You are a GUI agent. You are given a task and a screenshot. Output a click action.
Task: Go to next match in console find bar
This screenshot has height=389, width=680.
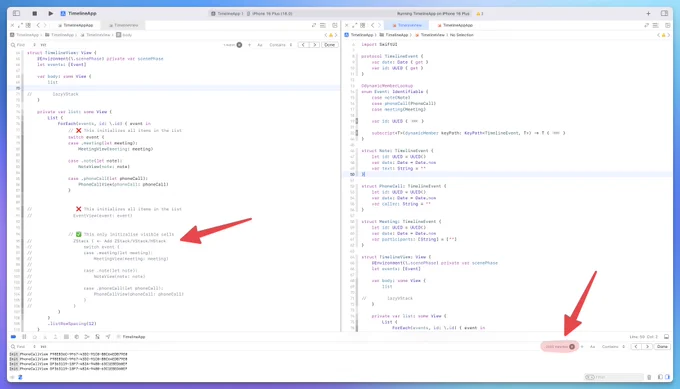[x=647, y=347]
